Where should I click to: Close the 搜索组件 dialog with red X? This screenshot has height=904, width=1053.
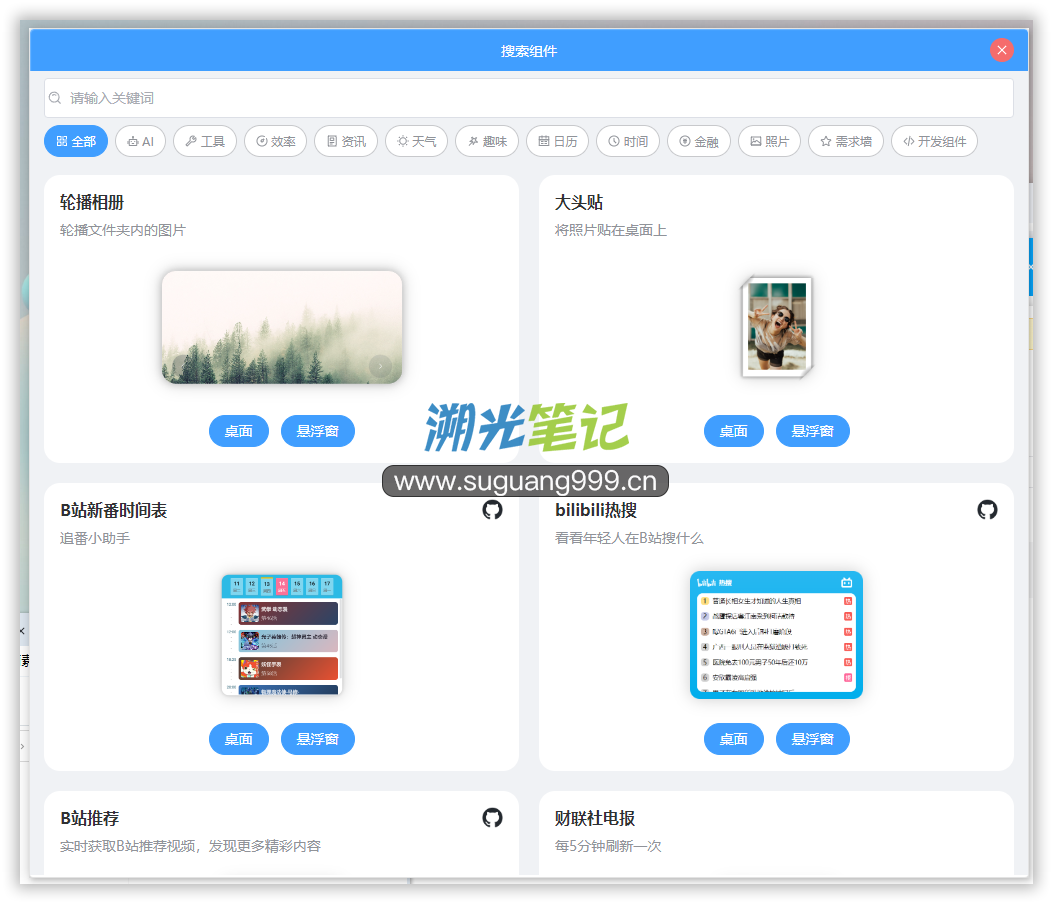[x=1001, y=50]
